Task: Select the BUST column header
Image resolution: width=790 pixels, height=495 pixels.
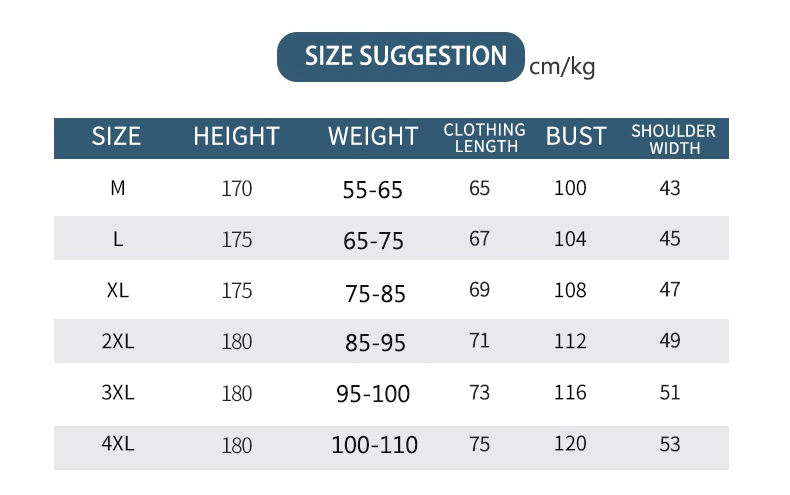Action: click(x=576, y=137)
